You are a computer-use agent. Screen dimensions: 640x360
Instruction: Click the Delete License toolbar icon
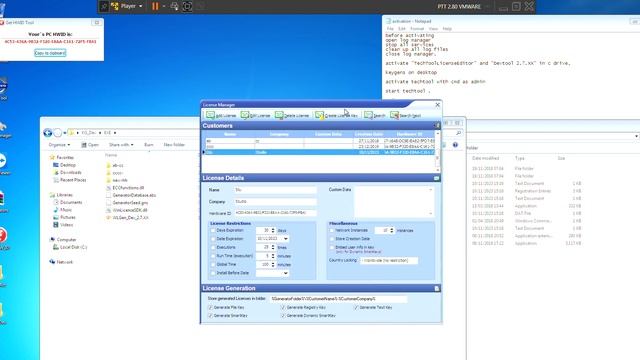tap(279, 115)
